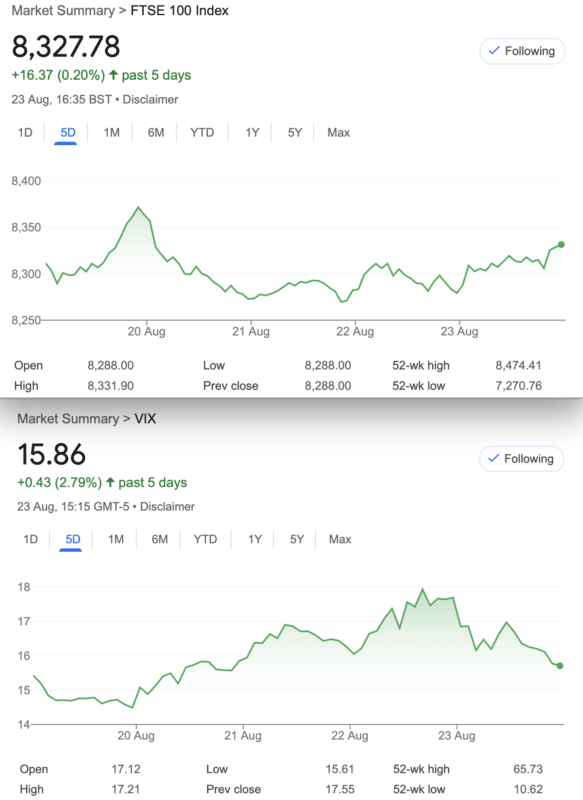Select the Max tab on the FTSE 100 chart
Image resolution: width=583 pixels, height=800 pixels.
(x=338, y=133)
